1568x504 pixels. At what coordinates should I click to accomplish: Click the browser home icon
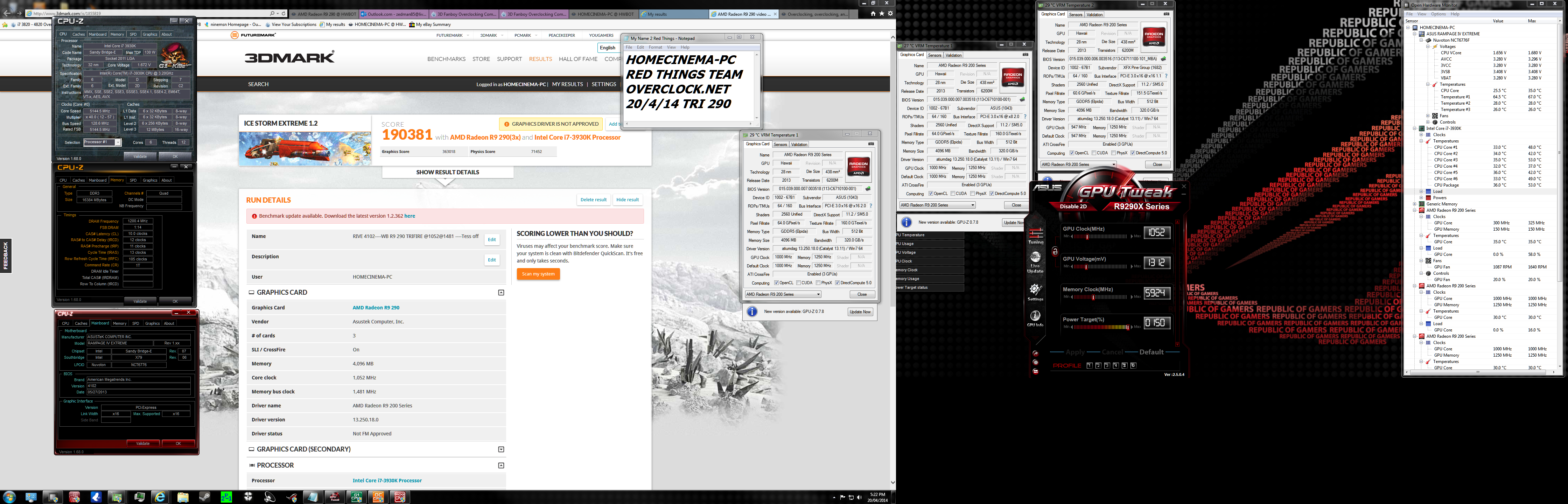coord(873,13)
